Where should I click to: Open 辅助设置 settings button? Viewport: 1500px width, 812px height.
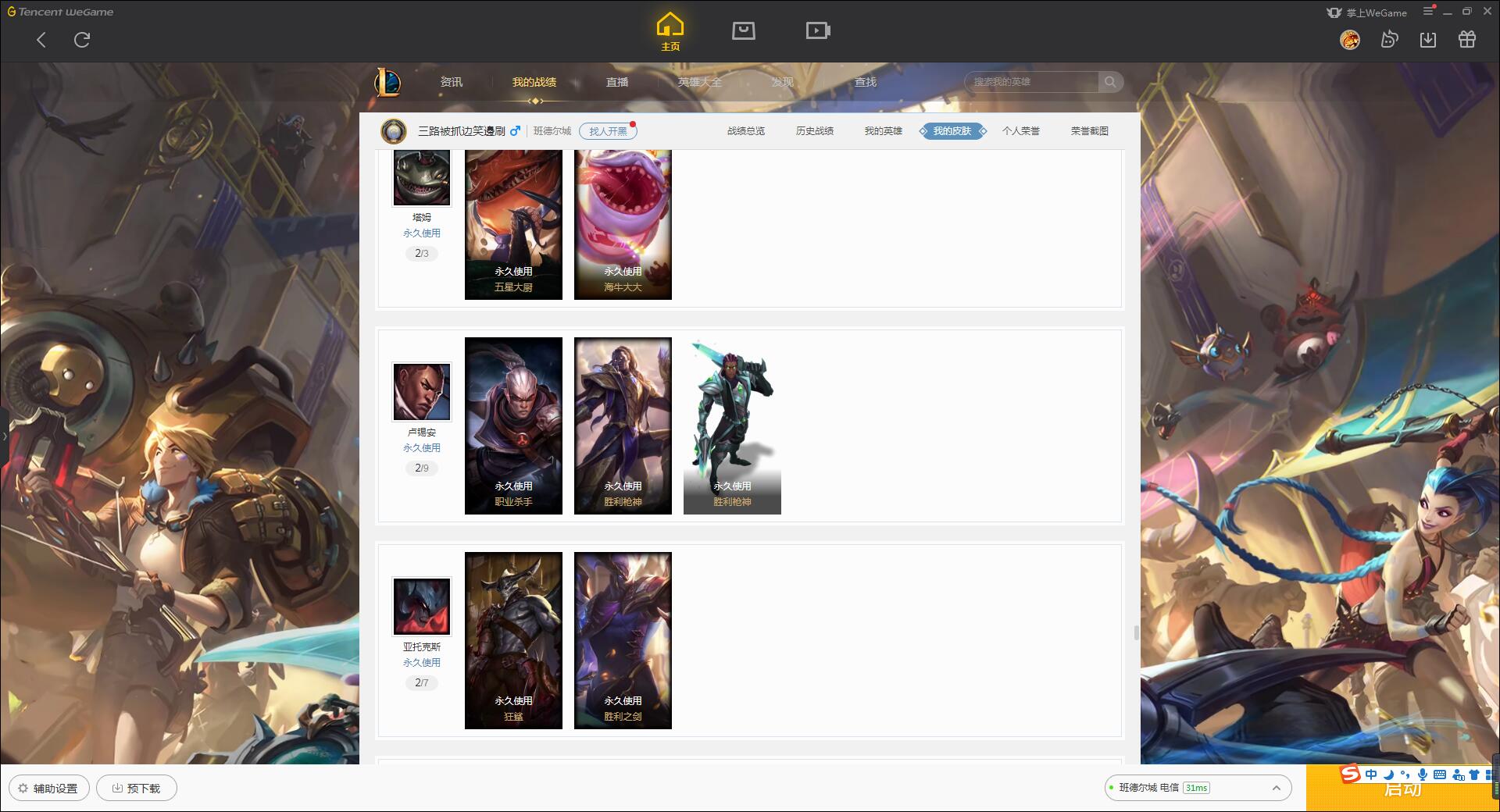49,788
